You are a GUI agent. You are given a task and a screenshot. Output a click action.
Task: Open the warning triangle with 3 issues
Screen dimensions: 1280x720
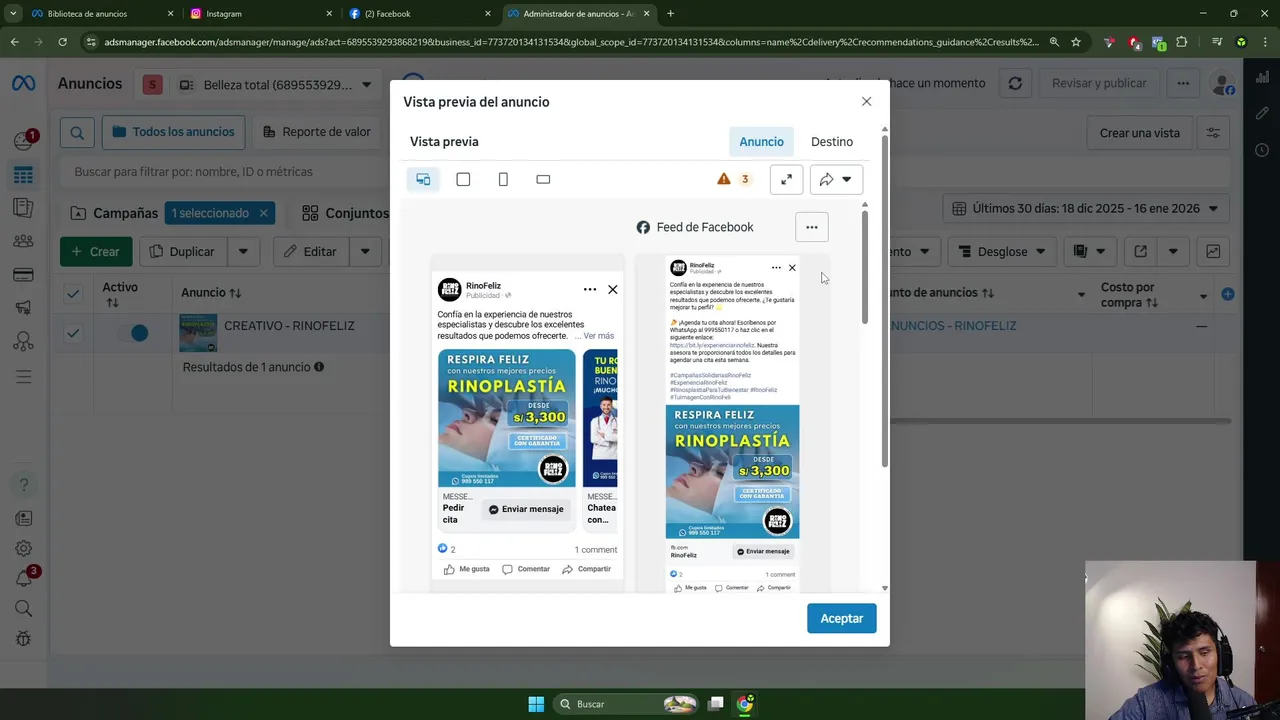[732, 179]
